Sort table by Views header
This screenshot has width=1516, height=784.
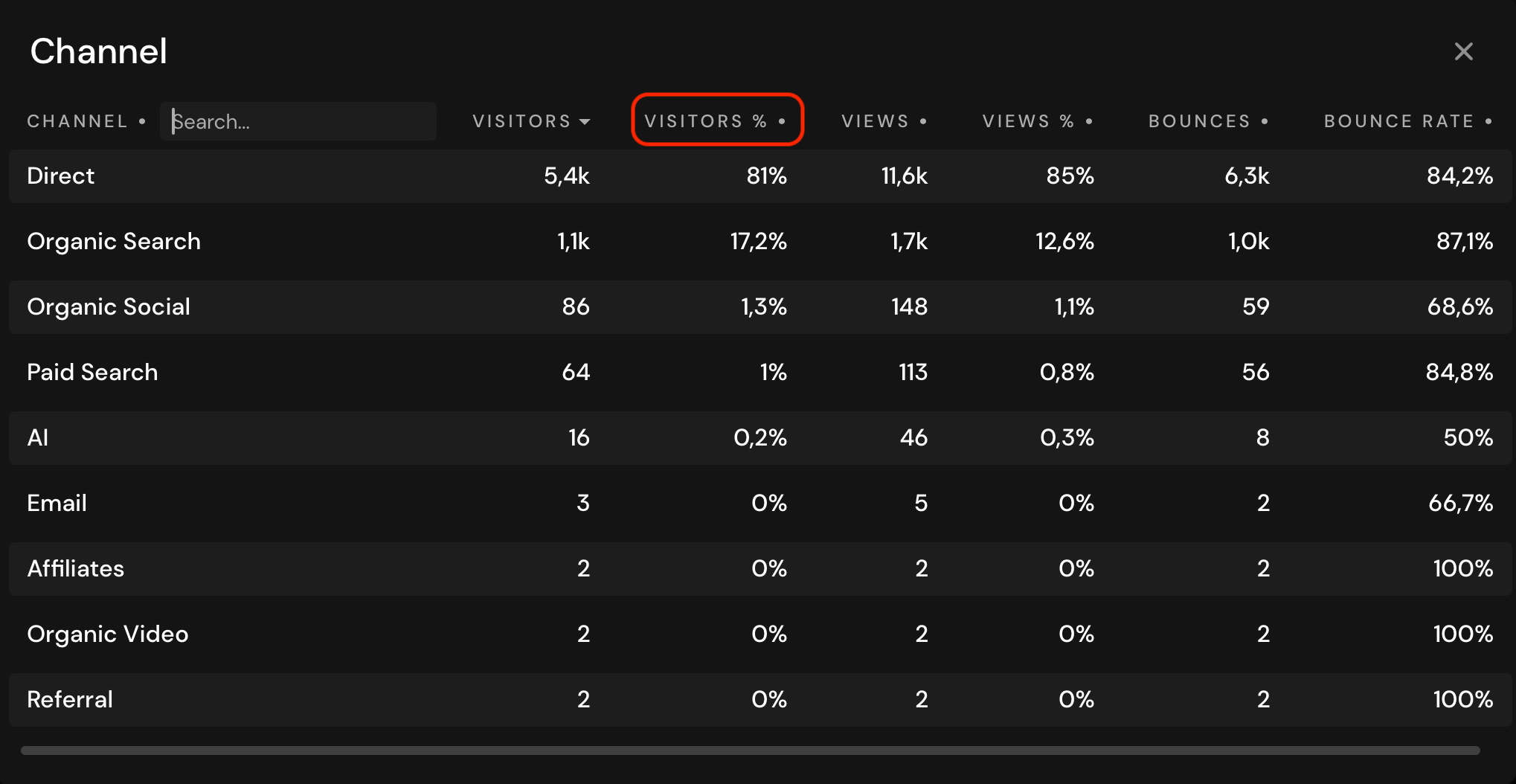pyautogui.click(x=876, y=121)
